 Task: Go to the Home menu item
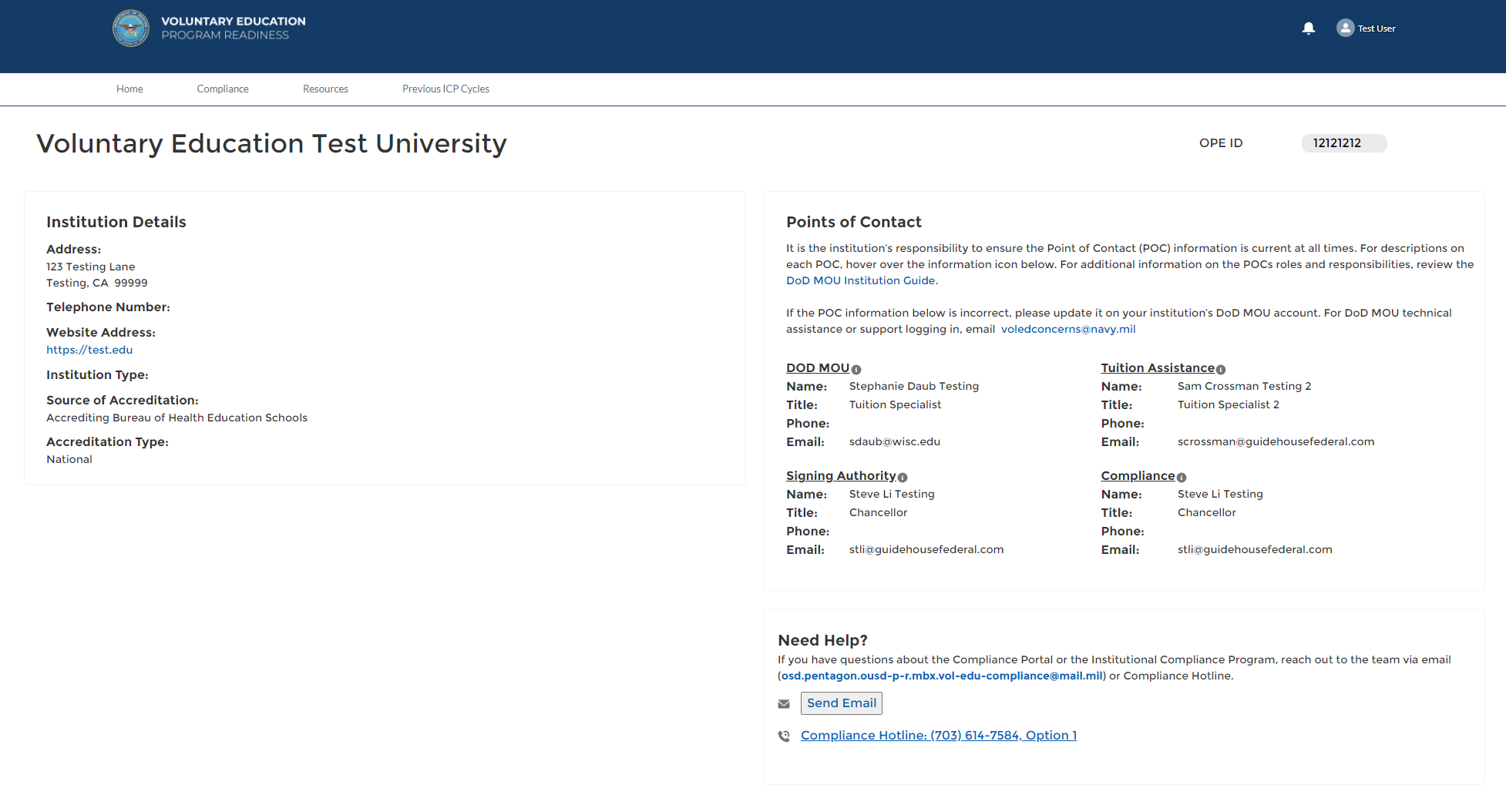pos(129,89)
